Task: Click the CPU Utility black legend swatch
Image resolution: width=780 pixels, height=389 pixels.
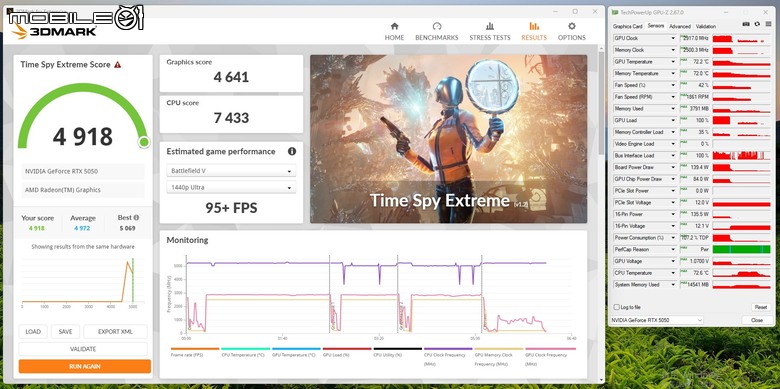Action: [x=397, y=349]
